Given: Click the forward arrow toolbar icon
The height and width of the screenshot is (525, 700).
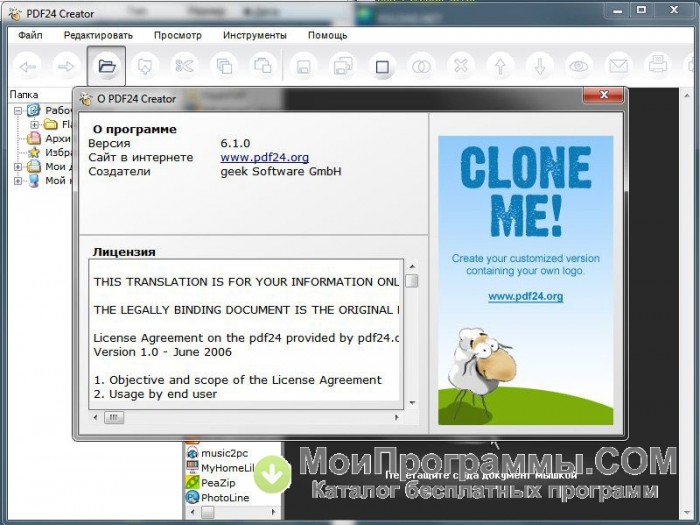Looking at the screenshot, I should click(66, 67).
